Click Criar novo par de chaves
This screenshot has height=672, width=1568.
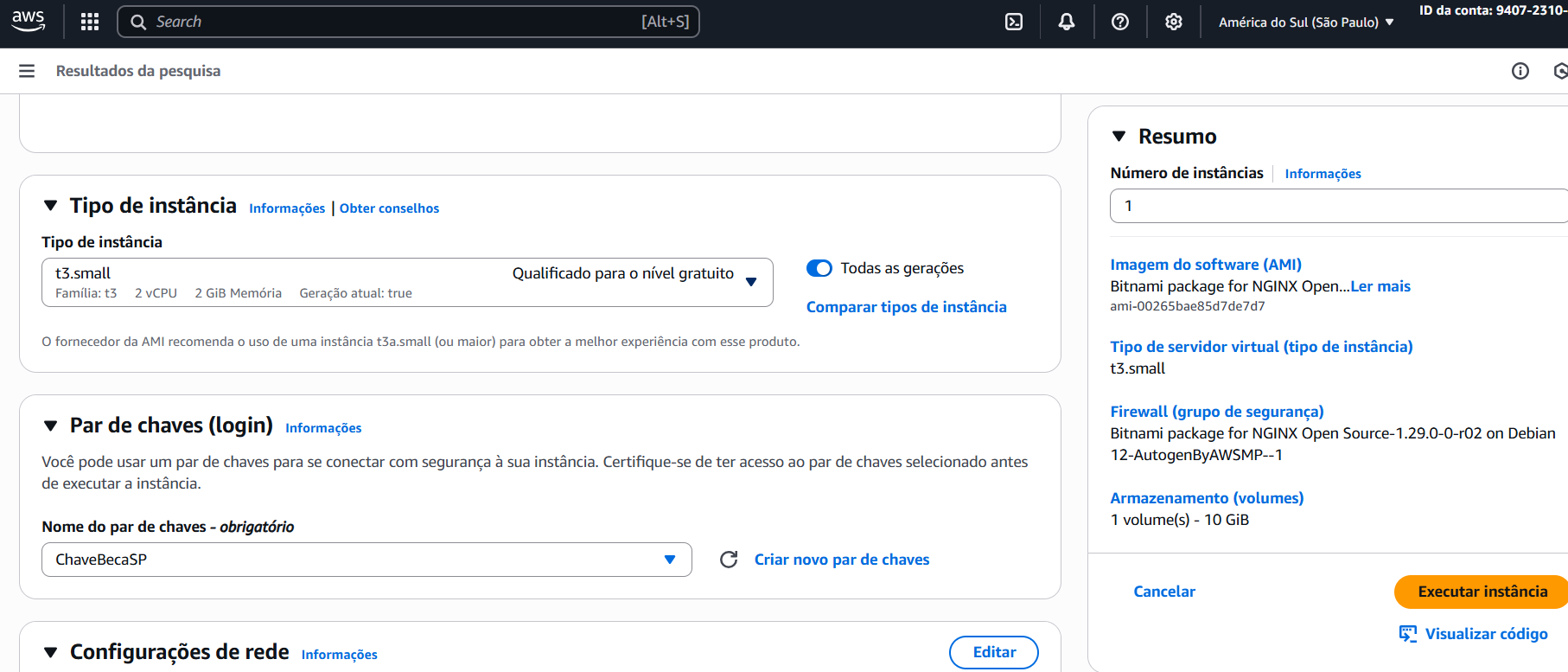[x=842, y=560]
